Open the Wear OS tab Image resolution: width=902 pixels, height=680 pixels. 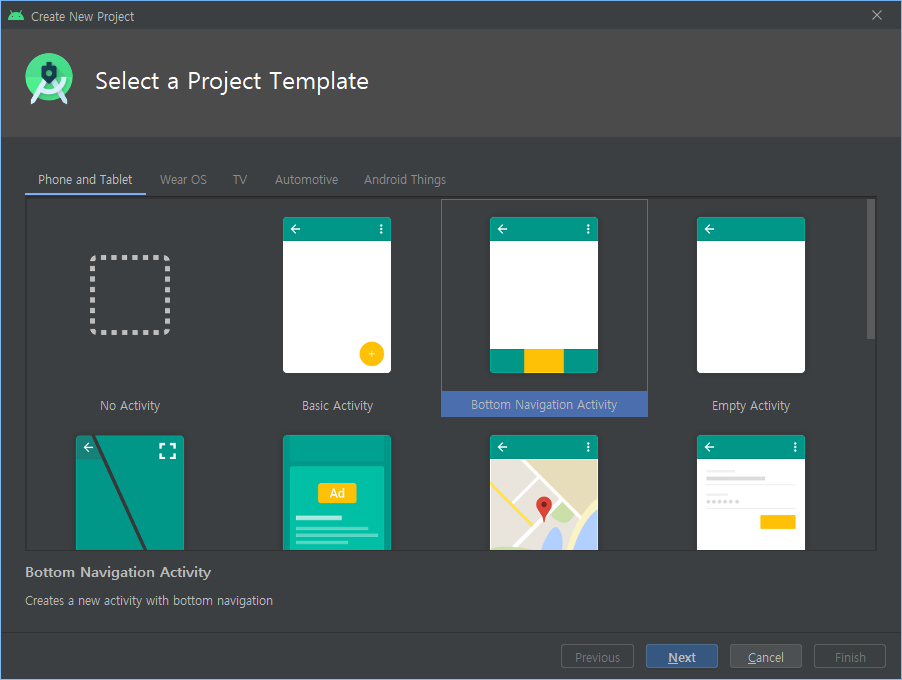pos(183,179)
